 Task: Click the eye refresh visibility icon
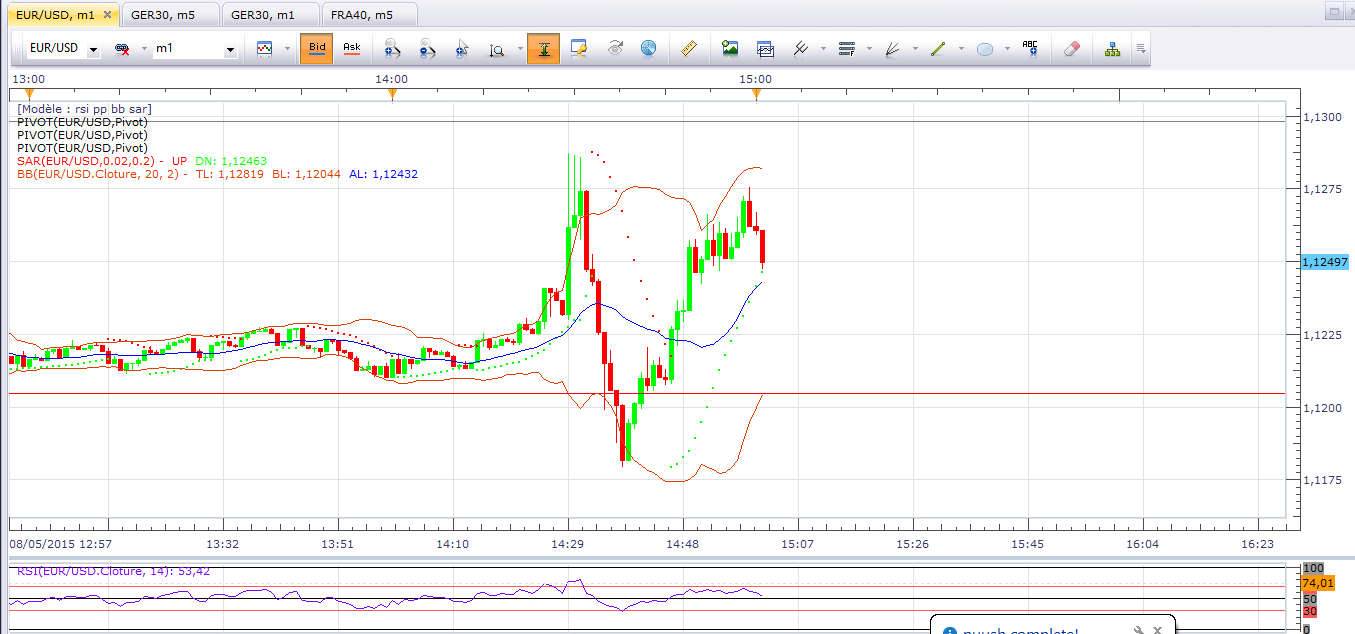tap(615, 48)
